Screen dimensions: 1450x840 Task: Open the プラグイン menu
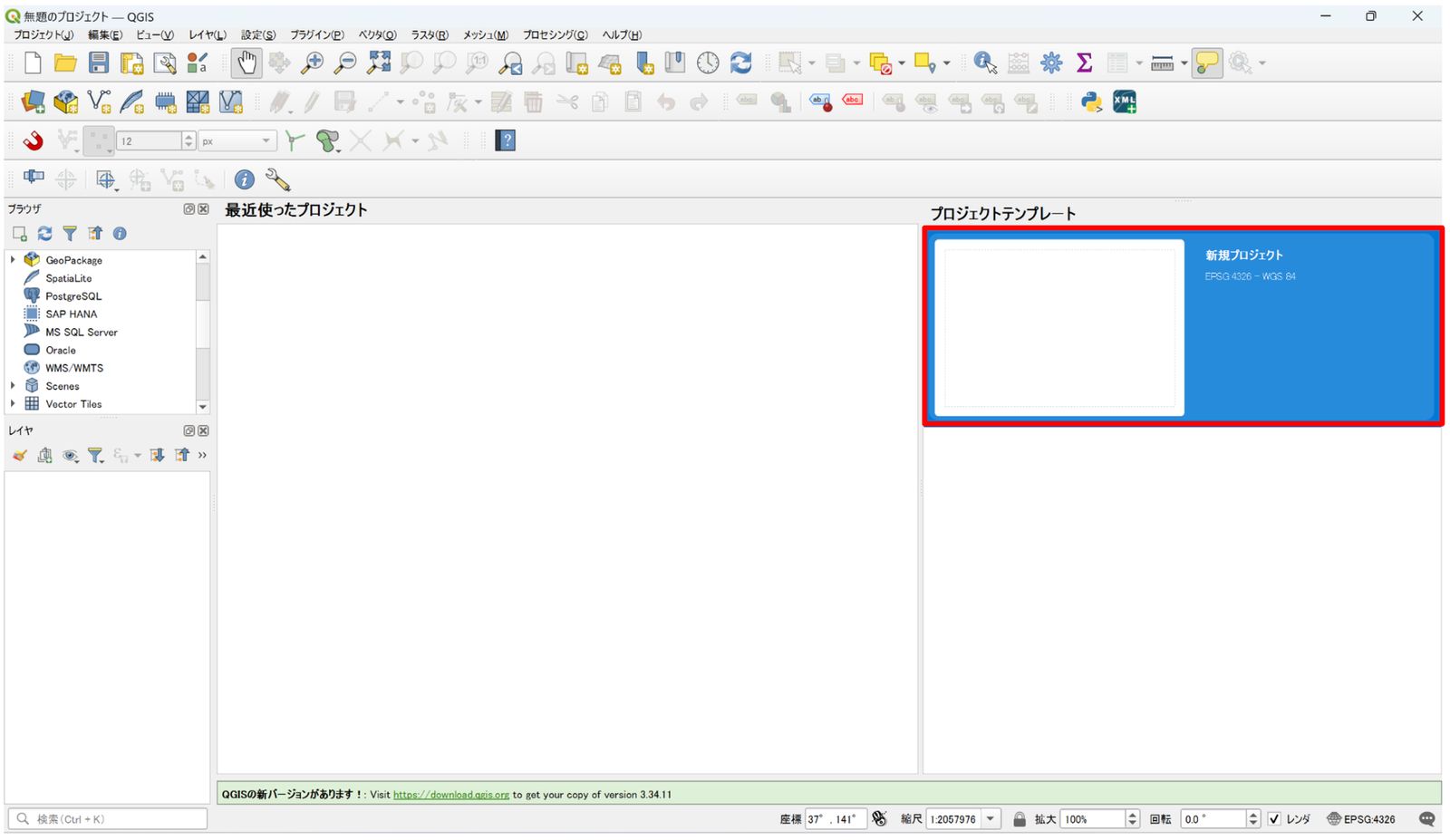[317, 35]
